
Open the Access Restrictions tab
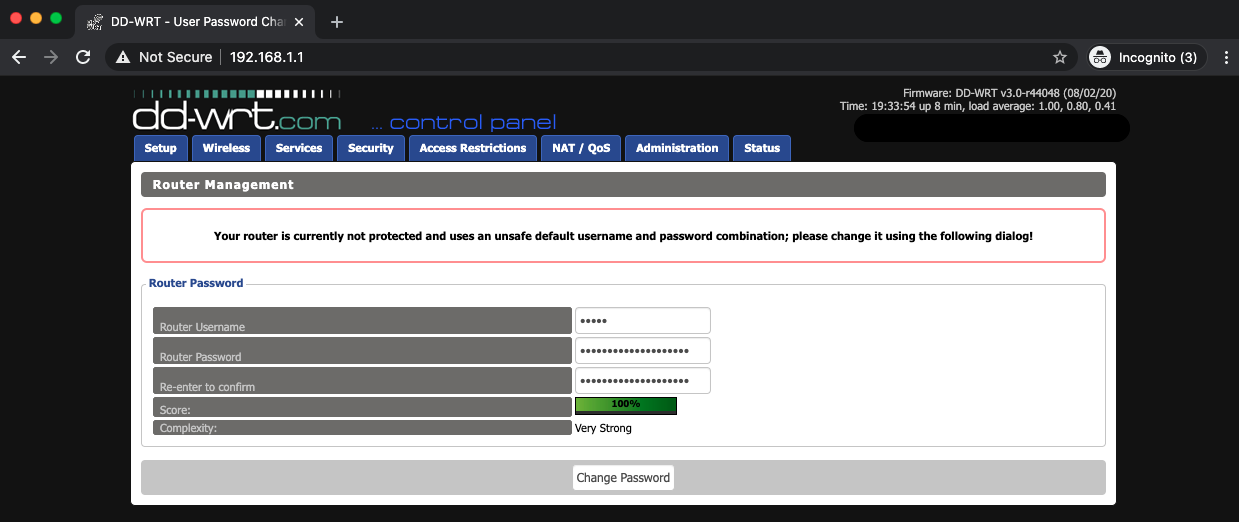point(473,148)
